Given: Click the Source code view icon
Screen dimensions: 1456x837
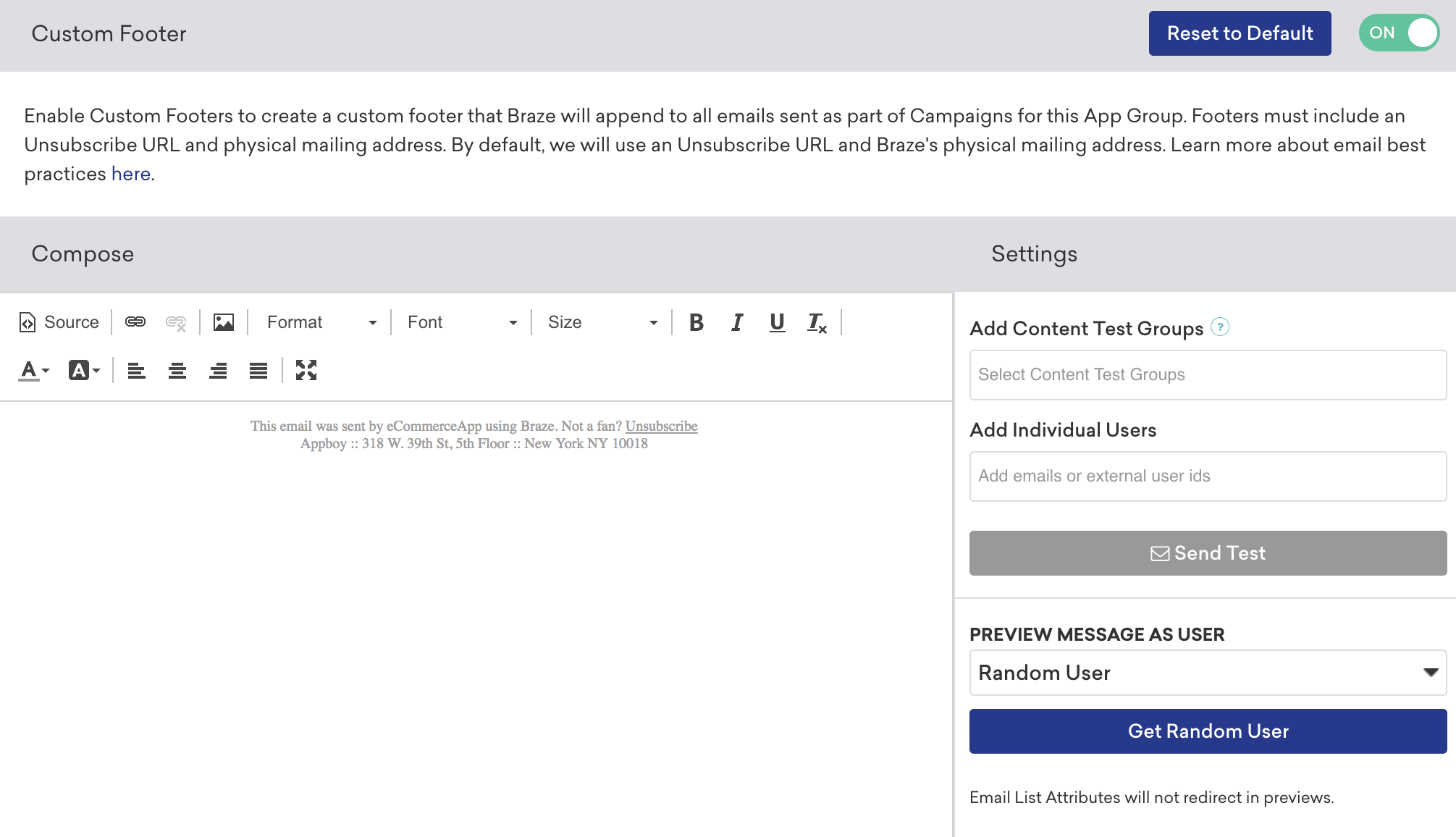Looking at the screenshot, I should pos(28,322).
